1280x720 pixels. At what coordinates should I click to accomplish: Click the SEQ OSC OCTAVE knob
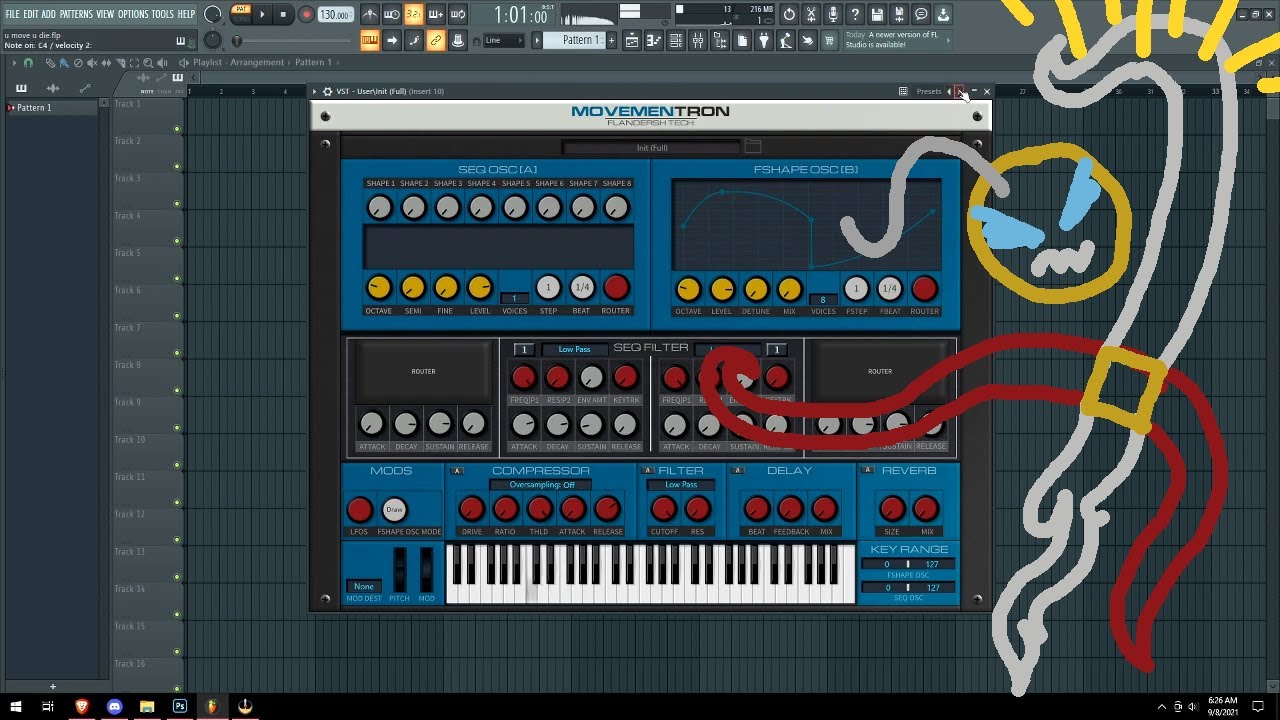click(378, 288)
